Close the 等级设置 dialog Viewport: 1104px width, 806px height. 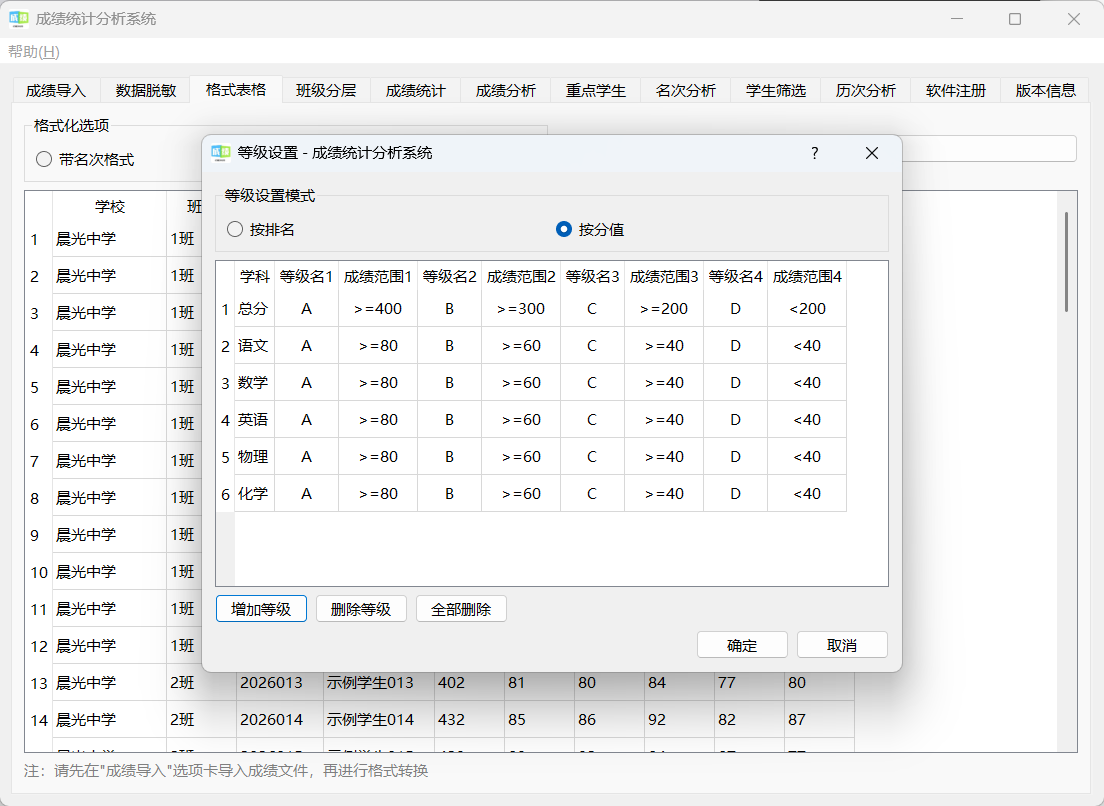pos(872,153)
